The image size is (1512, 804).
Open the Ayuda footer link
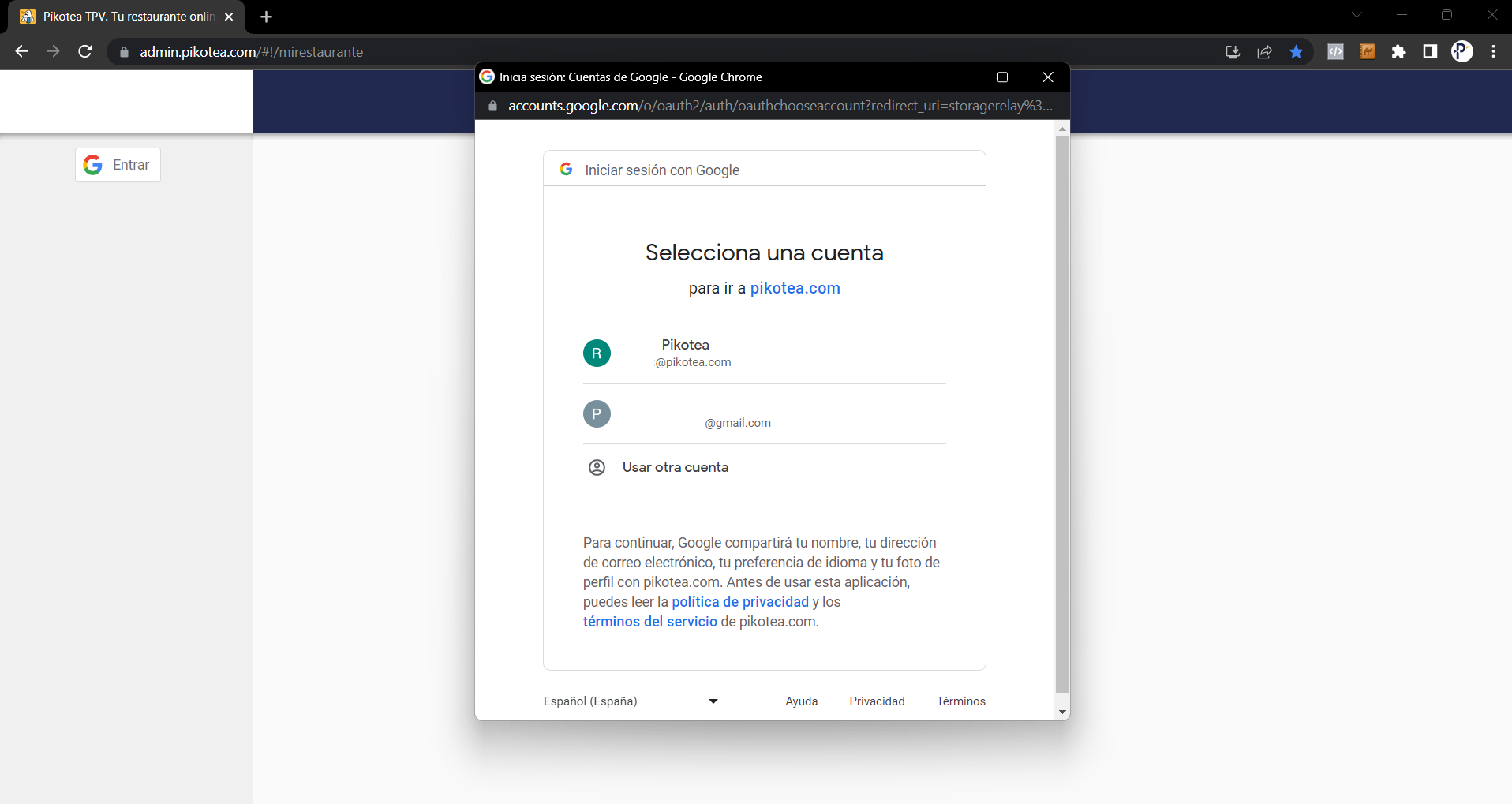click(x=801, y=701)
